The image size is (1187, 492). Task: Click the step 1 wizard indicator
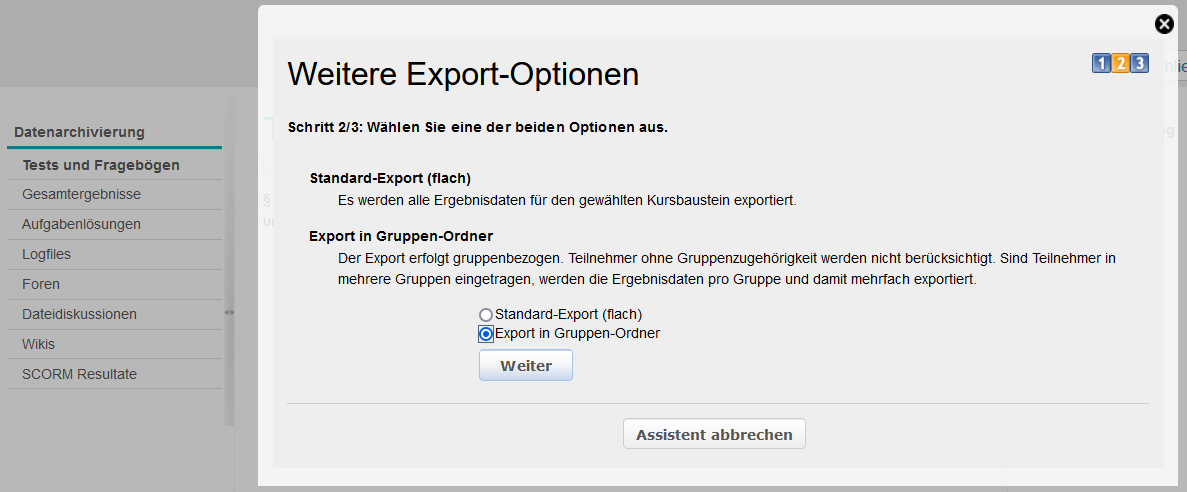[1101, 64]
